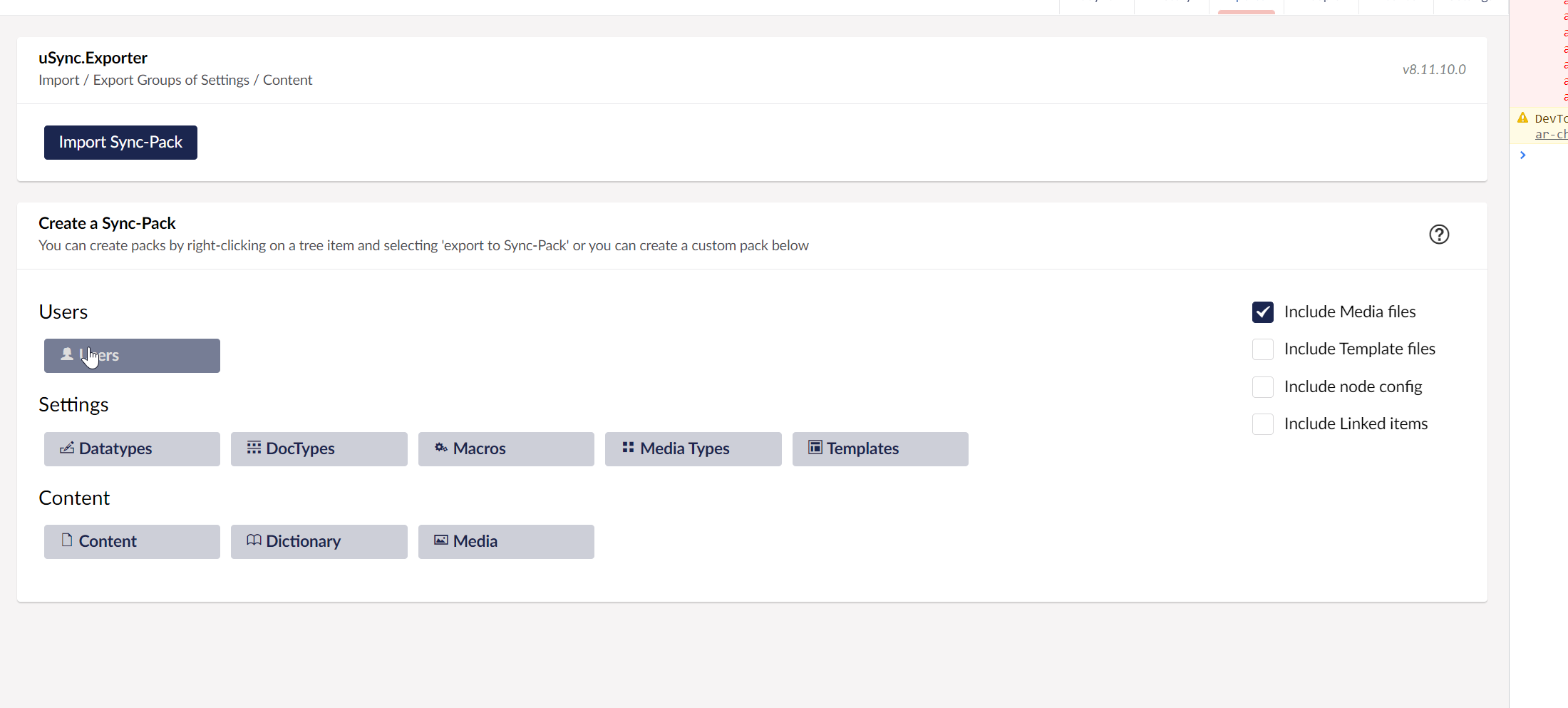The width and height of the screenshot is (1568, 708).
Task: Click the Media picture icon
Action: [441, 540]
